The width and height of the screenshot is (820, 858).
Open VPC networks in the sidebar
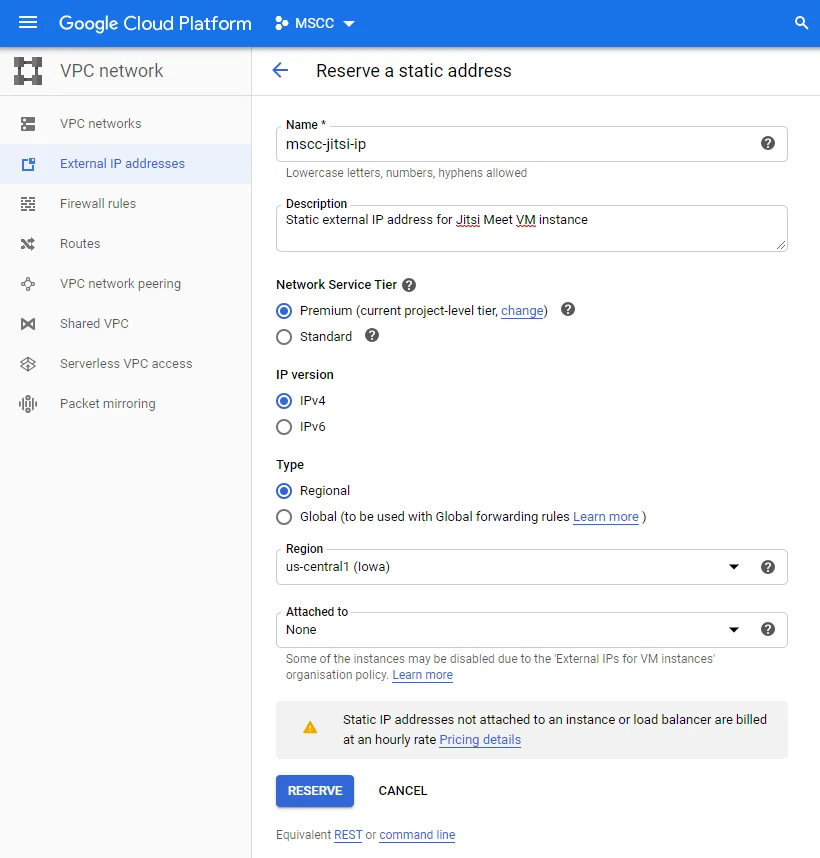coord(125,124)
